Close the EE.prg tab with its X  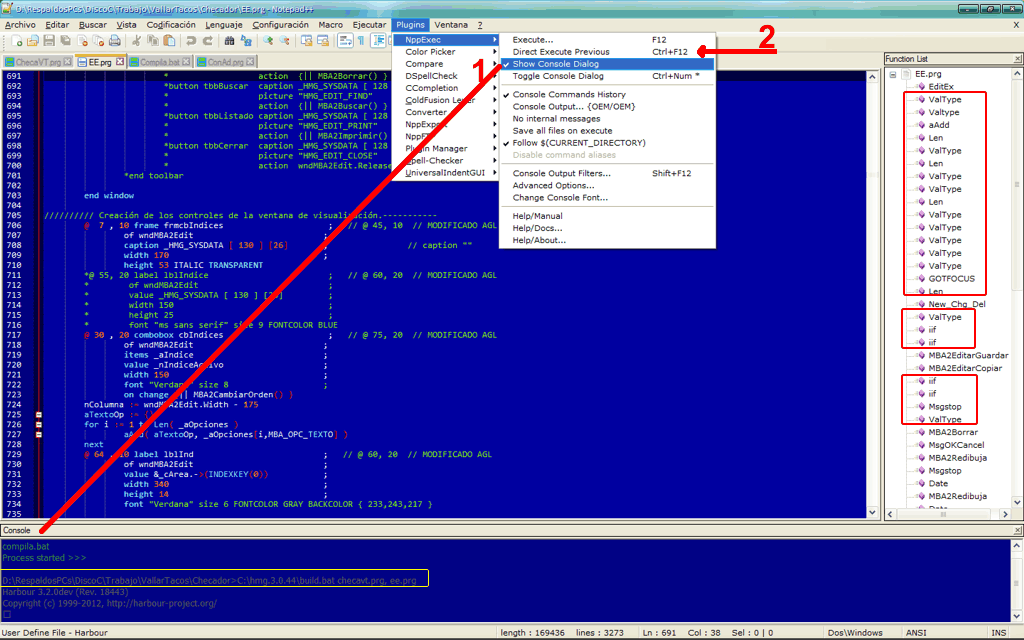pos(120,62)
